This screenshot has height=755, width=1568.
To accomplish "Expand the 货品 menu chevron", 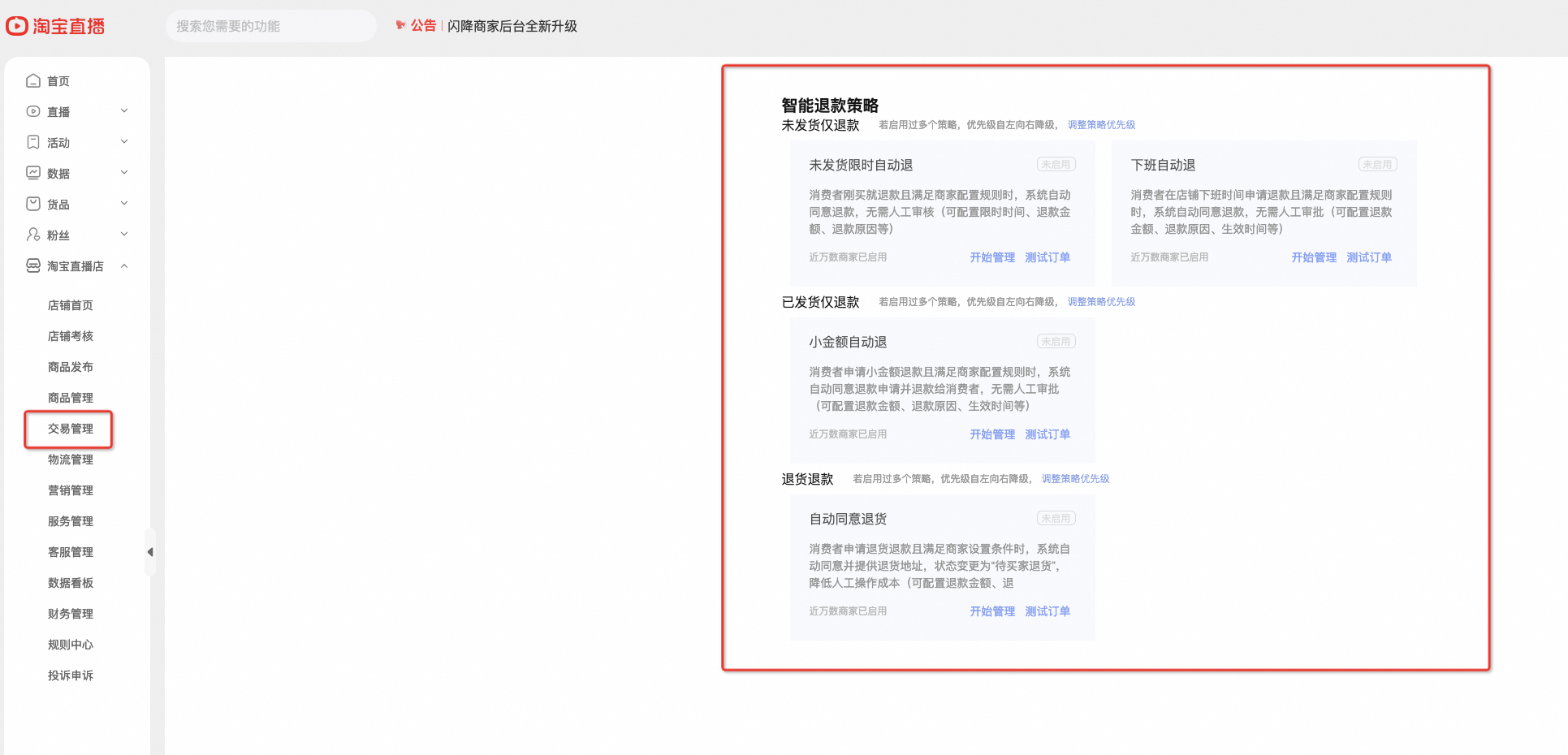I will (x=124, y=204).
